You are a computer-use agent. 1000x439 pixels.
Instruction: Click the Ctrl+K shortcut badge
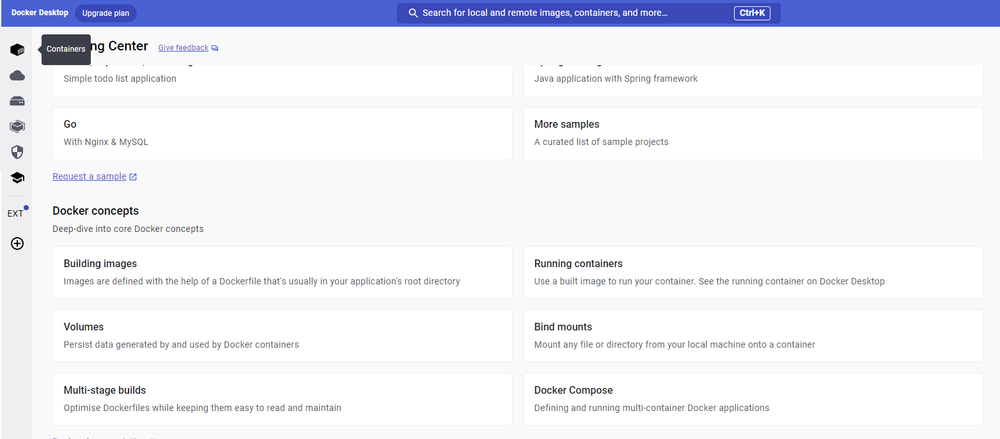point(752,13)
